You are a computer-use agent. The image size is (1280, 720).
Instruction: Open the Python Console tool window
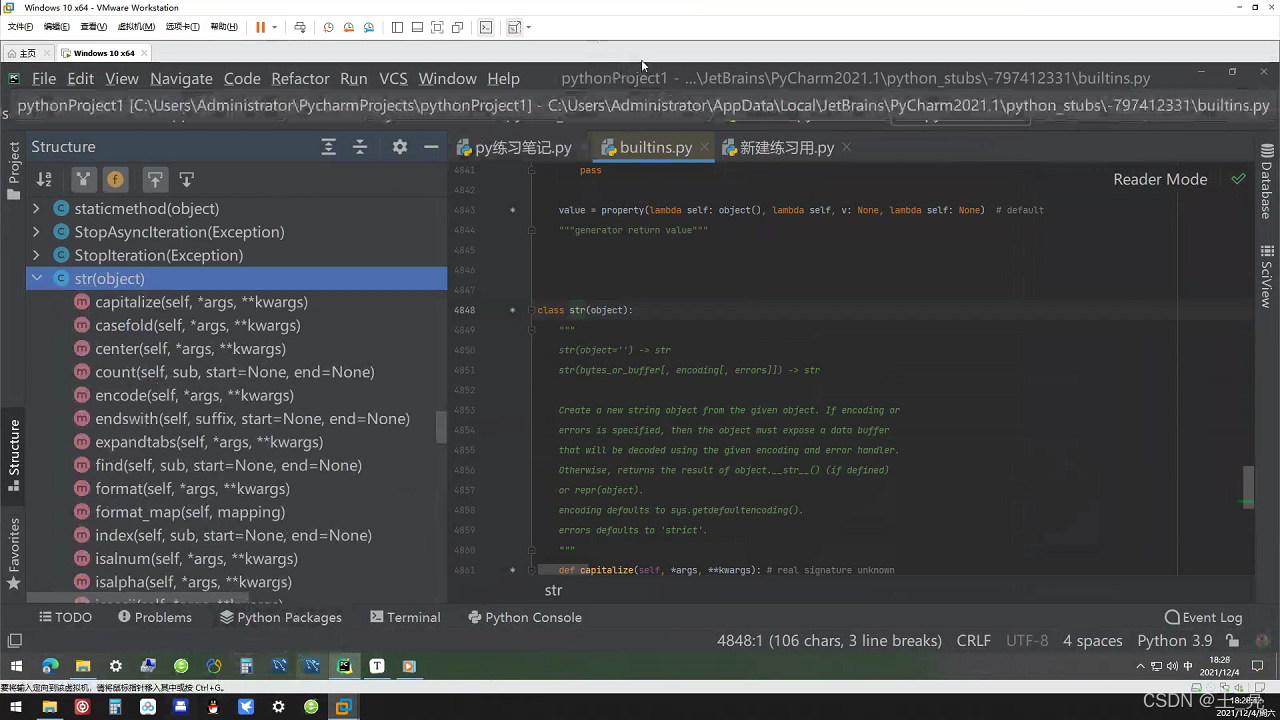pyautogui.click(x=525, y=617)
